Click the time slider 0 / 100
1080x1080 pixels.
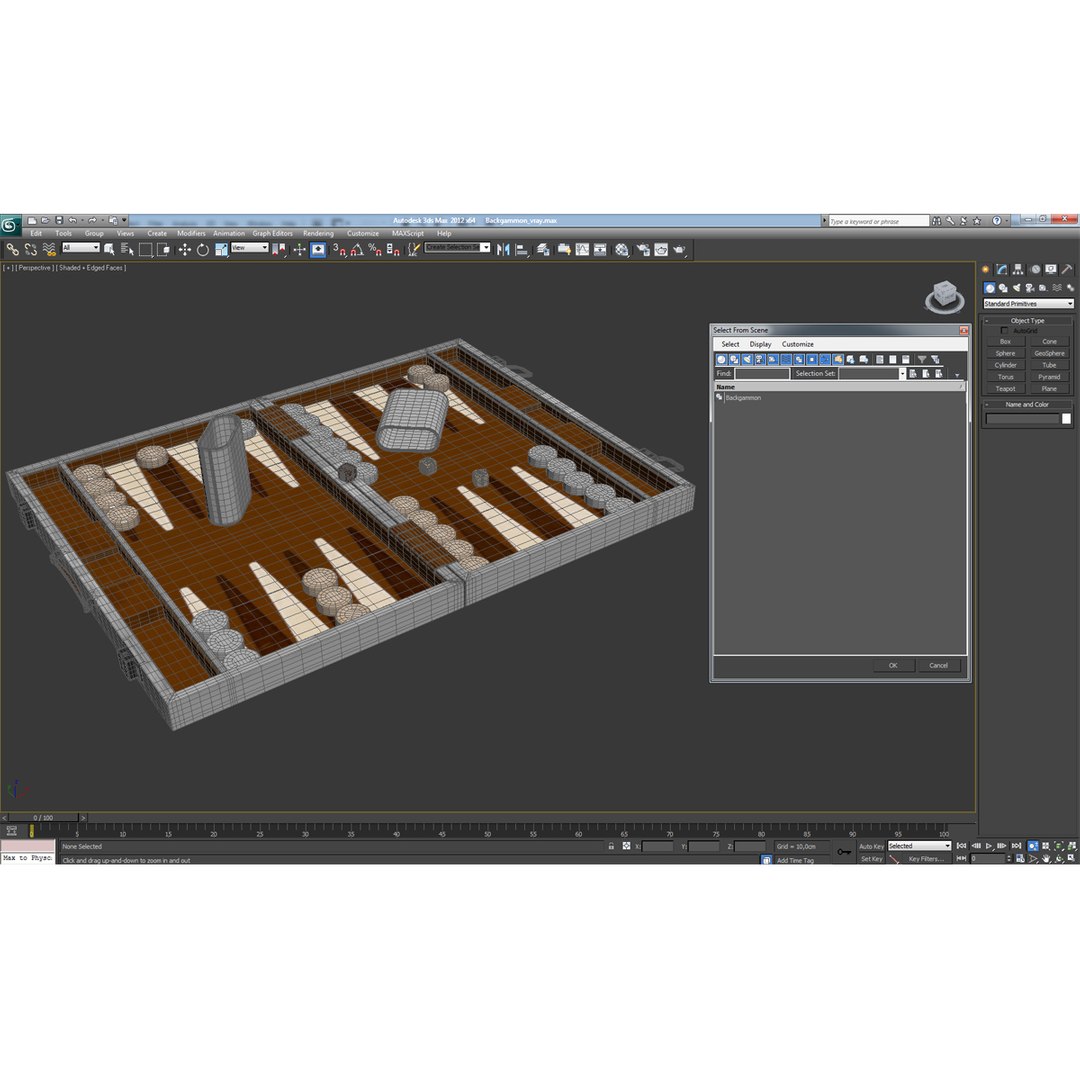click(43, 818)
